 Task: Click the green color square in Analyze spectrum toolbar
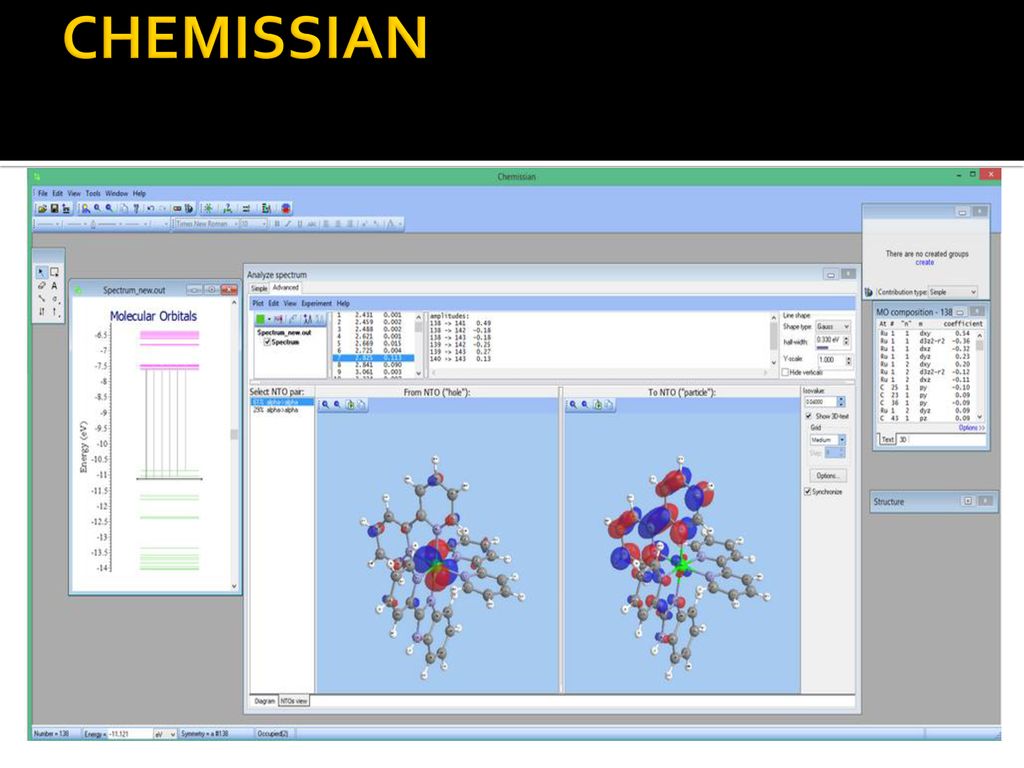260,319
